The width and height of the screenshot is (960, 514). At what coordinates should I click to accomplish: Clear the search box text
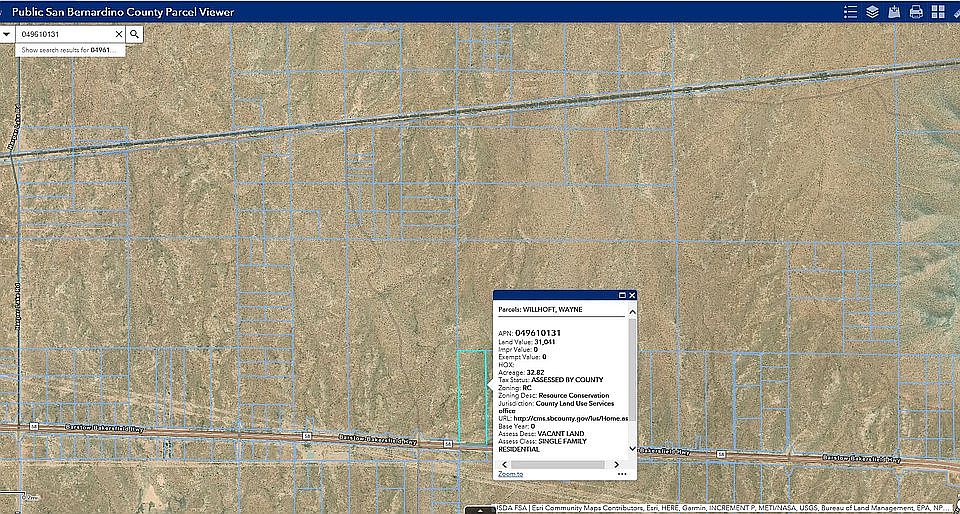[118, 34]
